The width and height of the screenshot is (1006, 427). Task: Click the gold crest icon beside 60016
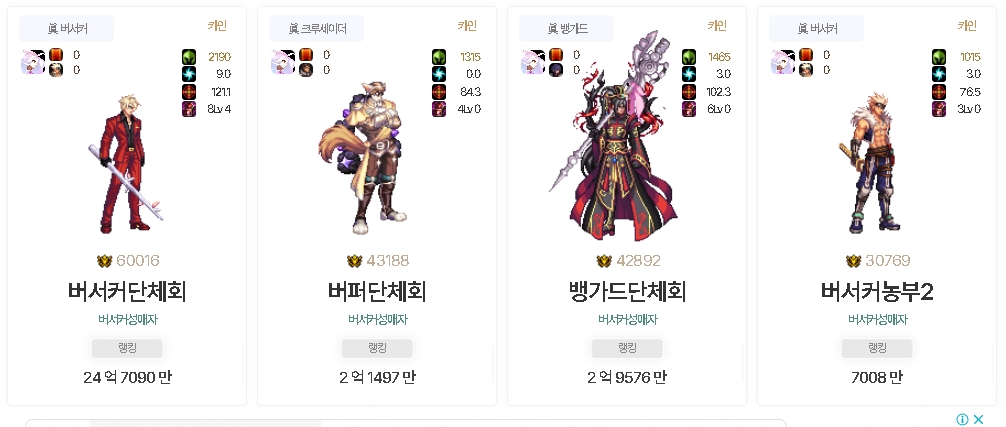tap(104, 261)
